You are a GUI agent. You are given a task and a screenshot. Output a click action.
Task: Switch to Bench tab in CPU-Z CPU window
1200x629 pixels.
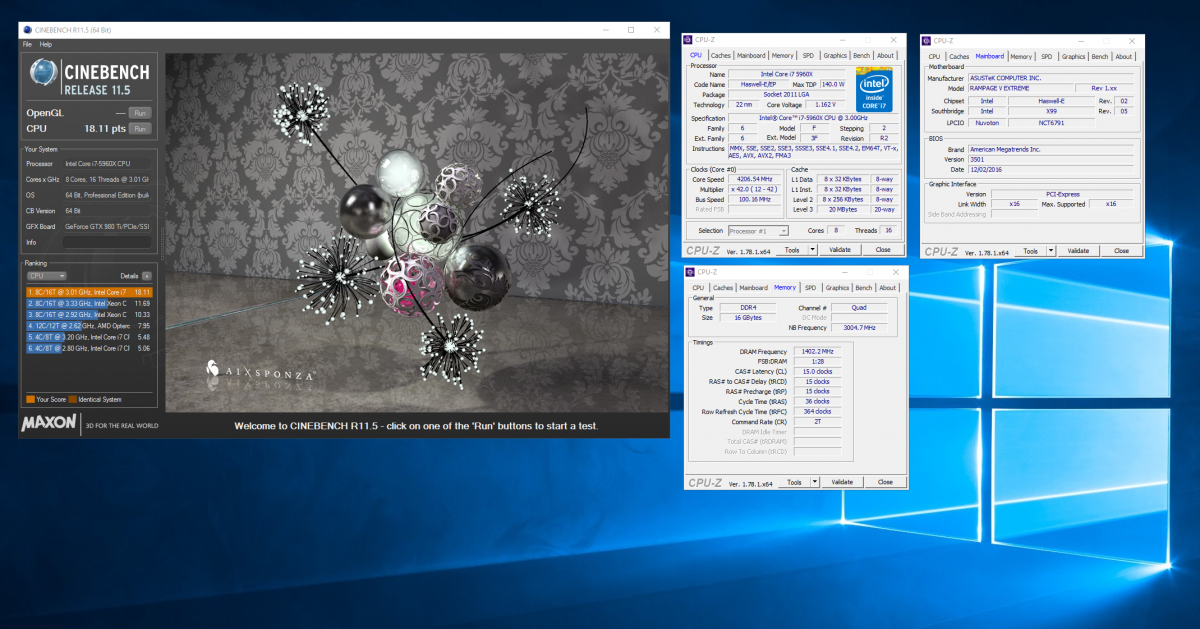[863, 56]
